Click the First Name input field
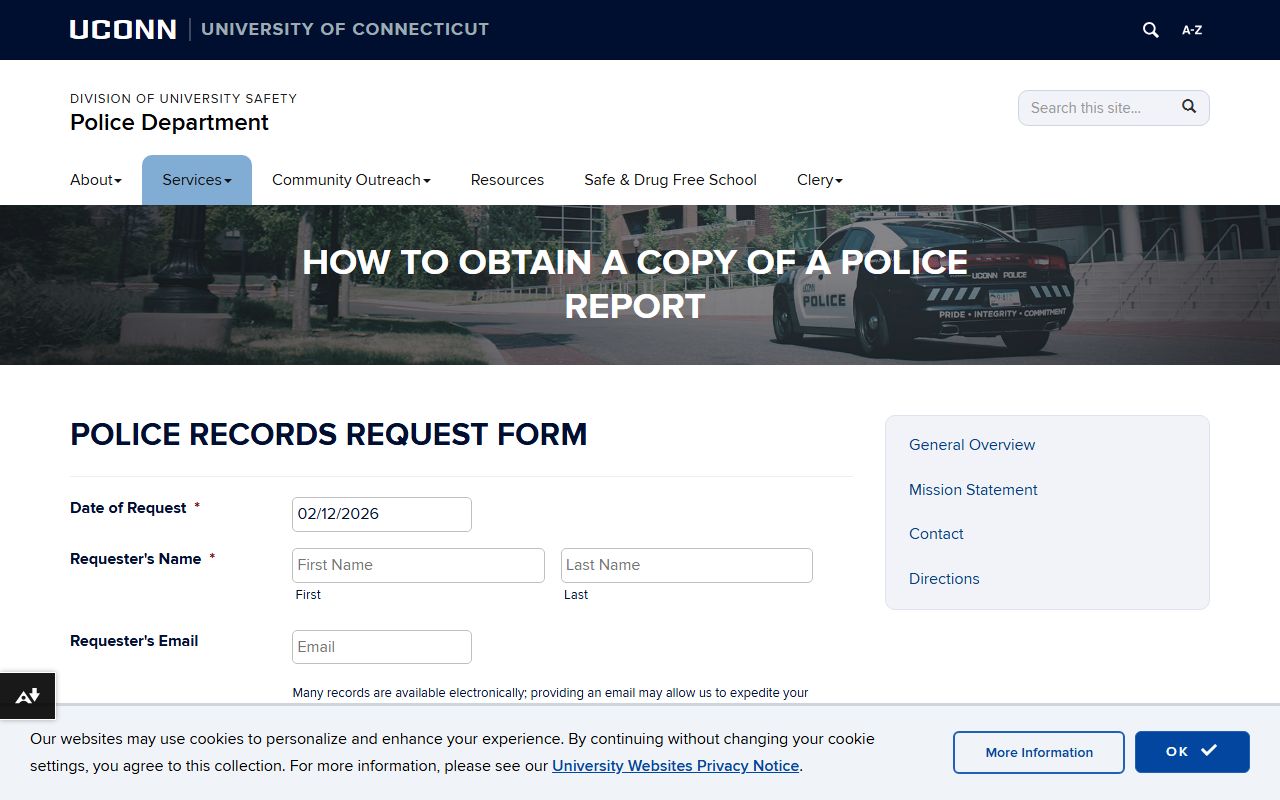This screenshot has height=800, width=1280. (x=418, y=565)
